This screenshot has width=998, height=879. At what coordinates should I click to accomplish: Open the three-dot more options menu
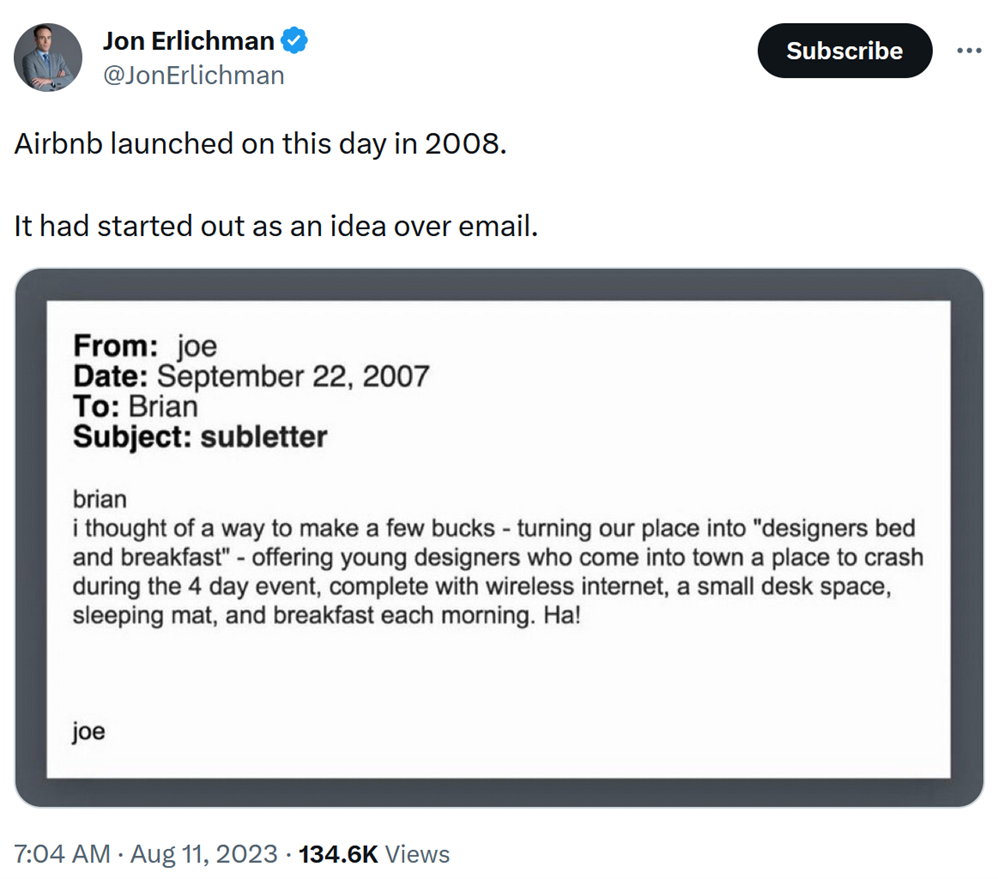tap(968, 51)
